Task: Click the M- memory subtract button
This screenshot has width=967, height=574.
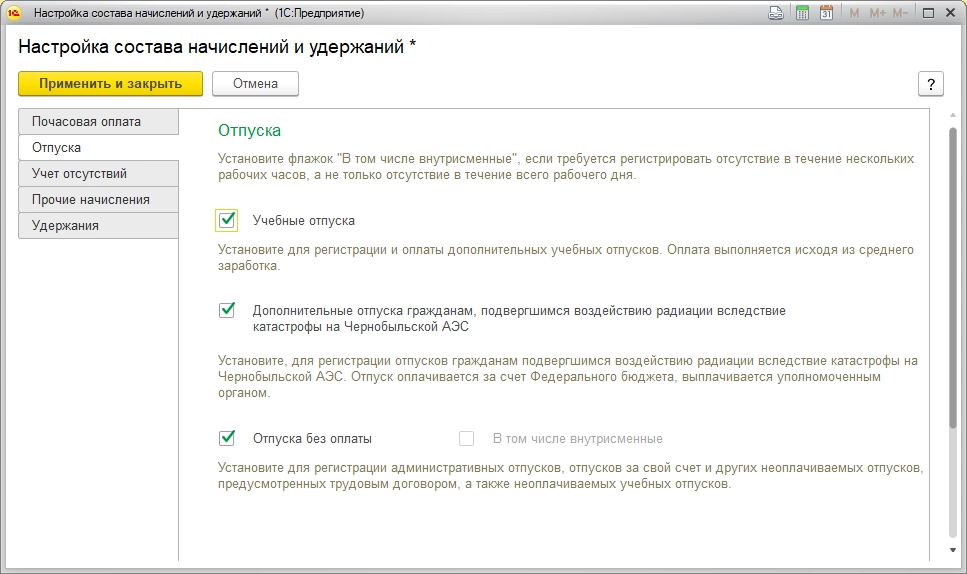Action: (900, 13)
